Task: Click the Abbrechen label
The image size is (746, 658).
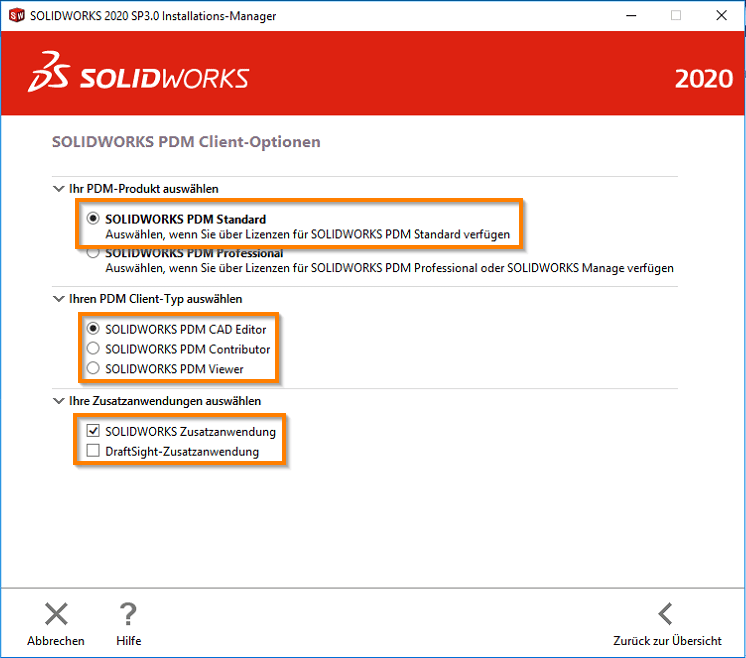Action: click(x=56, y=641)
